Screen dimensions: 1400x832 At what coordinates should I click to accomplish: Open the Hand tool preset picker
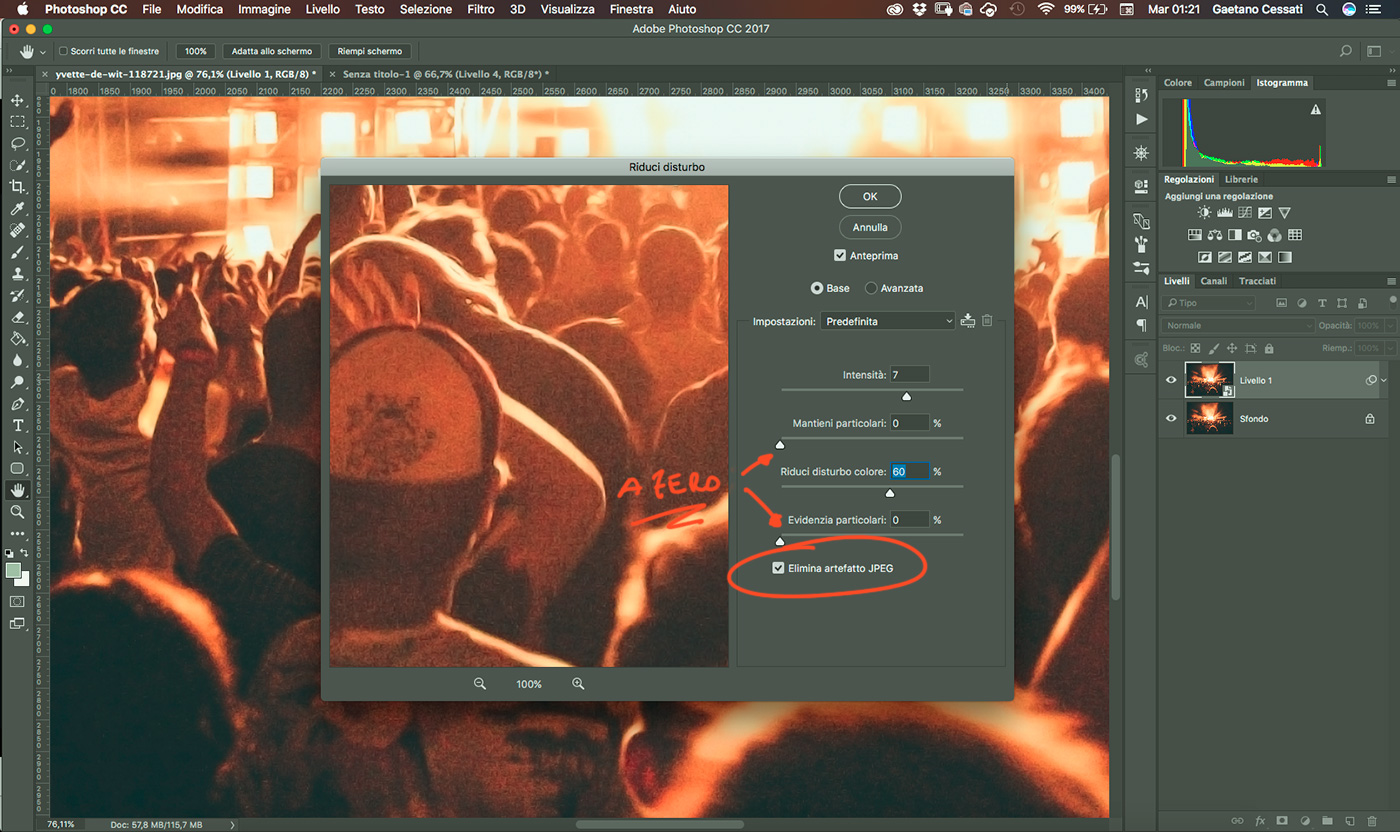pyautogui.click(x=42, y=51)
